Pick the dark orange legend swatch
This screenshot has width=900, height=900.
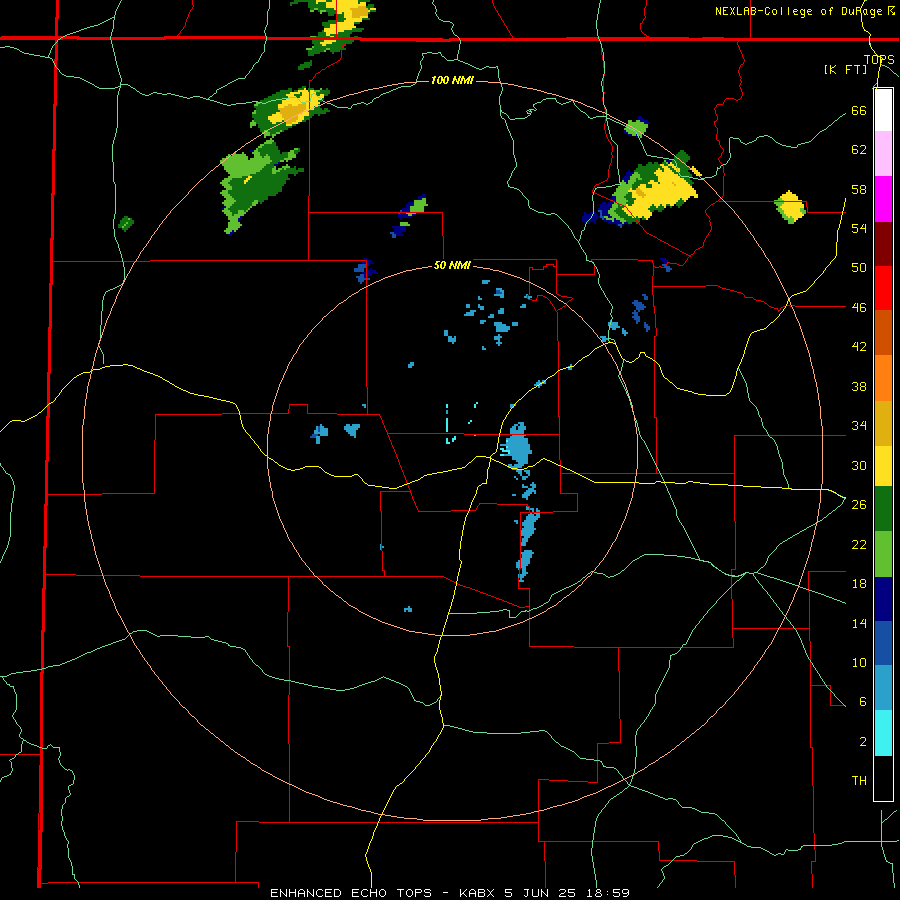(883, 333)
